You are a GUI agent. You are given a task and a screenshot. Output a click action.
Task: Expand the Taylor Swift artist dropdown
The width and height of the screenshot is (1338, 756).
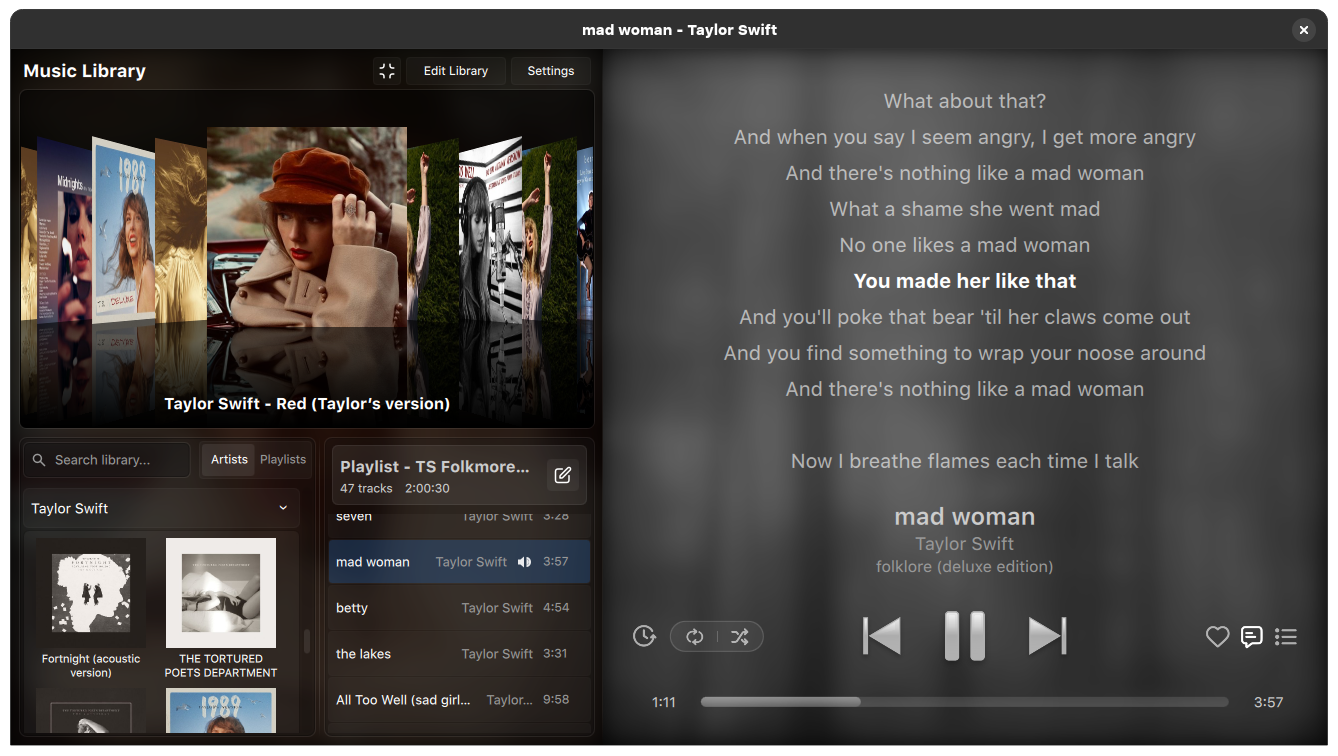(x=161, y=509)
